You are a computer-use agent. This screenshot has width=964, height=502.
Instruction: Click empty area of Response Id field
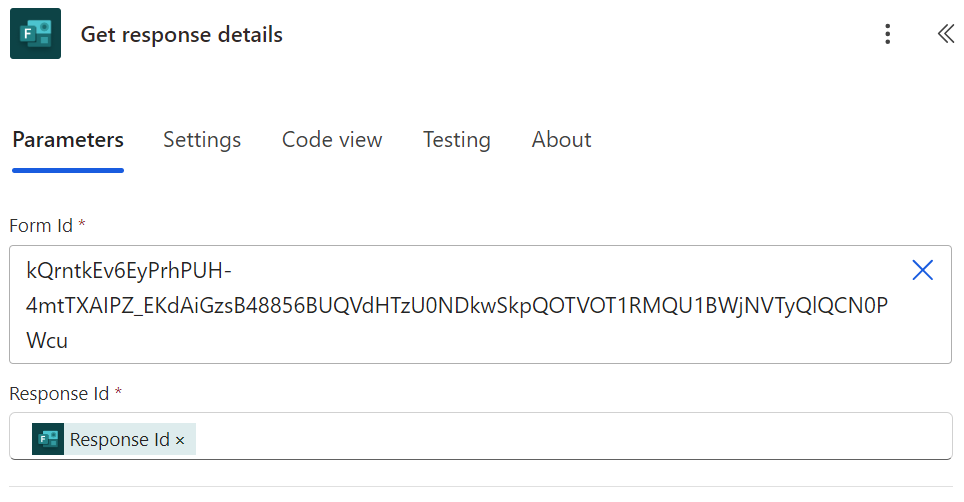[x=570, y=439]
